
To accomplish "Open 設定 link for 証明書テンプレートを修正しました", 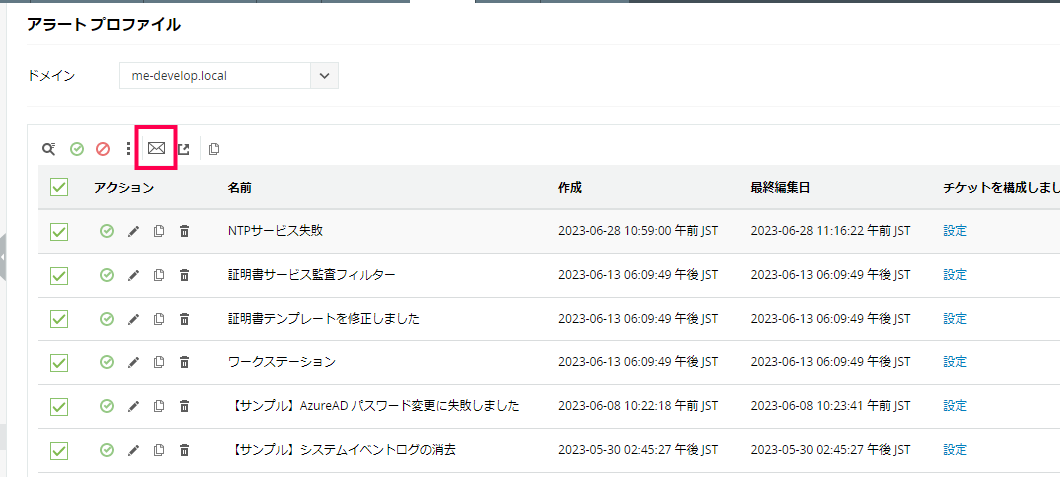I will tap(955, 318).
